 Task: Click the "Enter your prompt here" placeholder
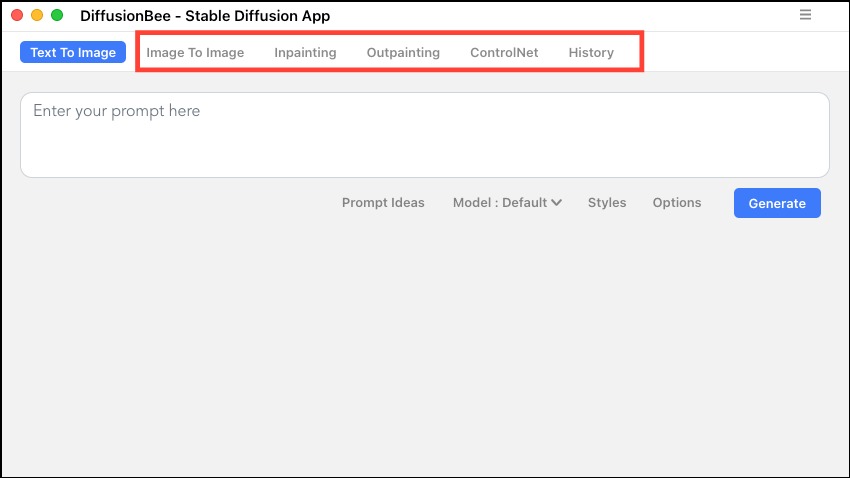[x=117, y=111]
